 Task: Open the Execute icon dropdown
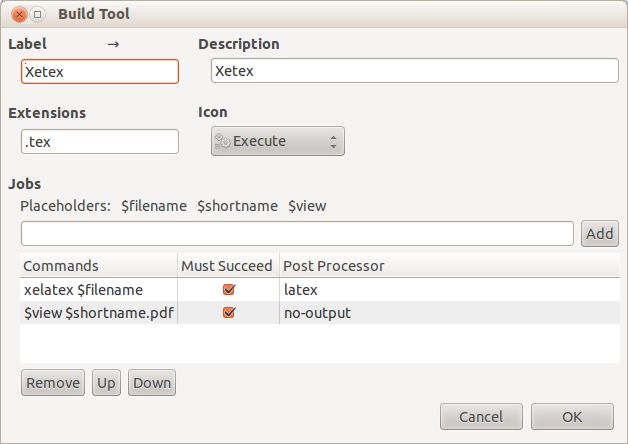coord(278,141)
